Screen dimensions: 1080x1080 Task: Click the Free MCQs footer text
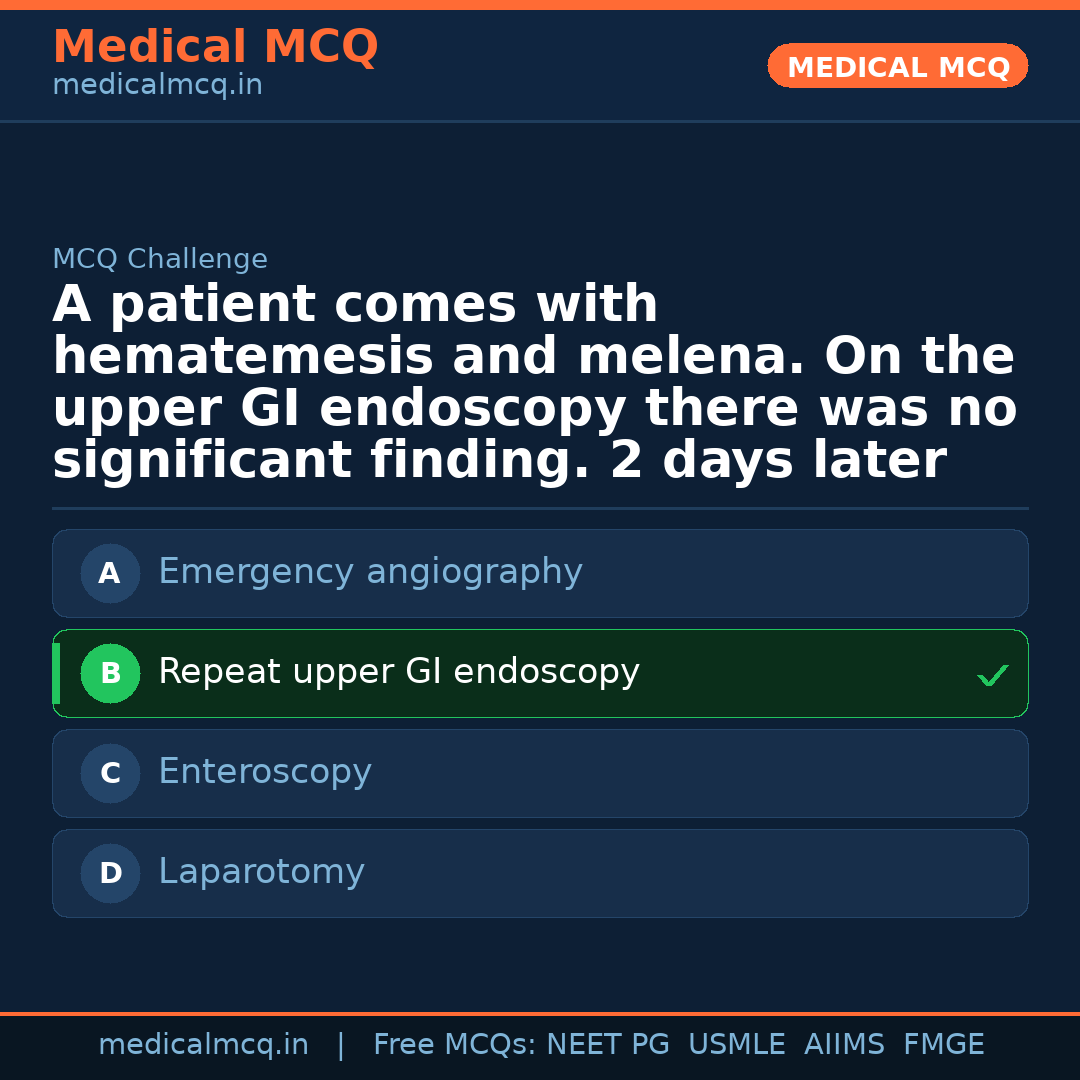454,1045
